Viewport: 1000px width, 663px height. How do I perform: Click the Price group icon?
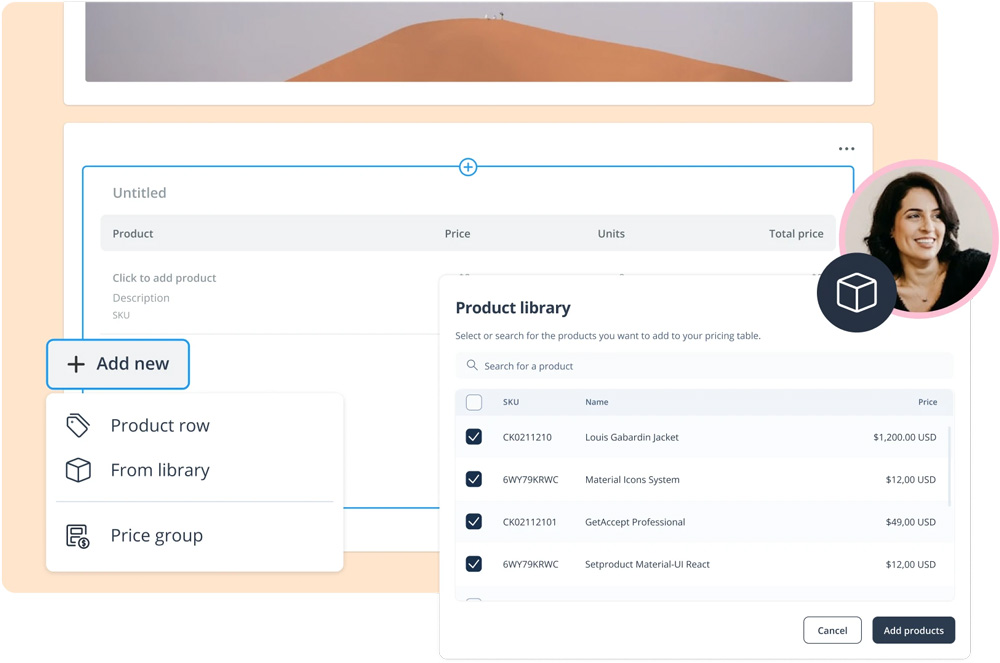coord(78,536)
